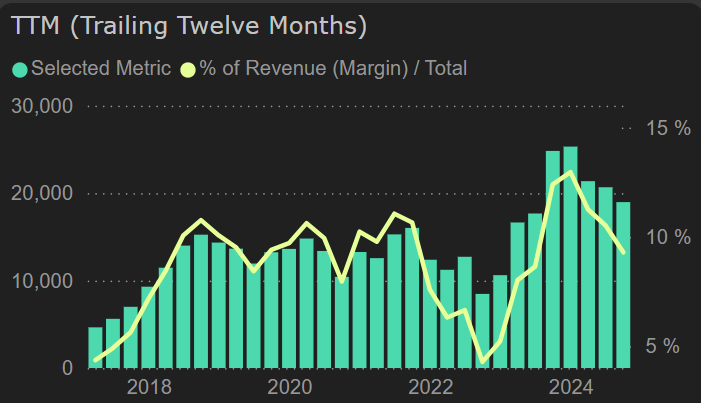This screenshot has width=701, height=403.
Task: Click the TTM (Trailing Twelve Months) title
Action: click(x=189, y=26)
